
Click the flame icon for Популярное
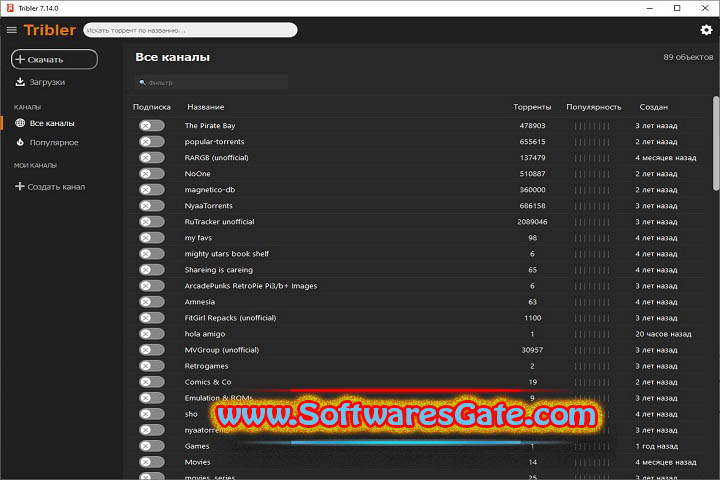coord(20,142)
